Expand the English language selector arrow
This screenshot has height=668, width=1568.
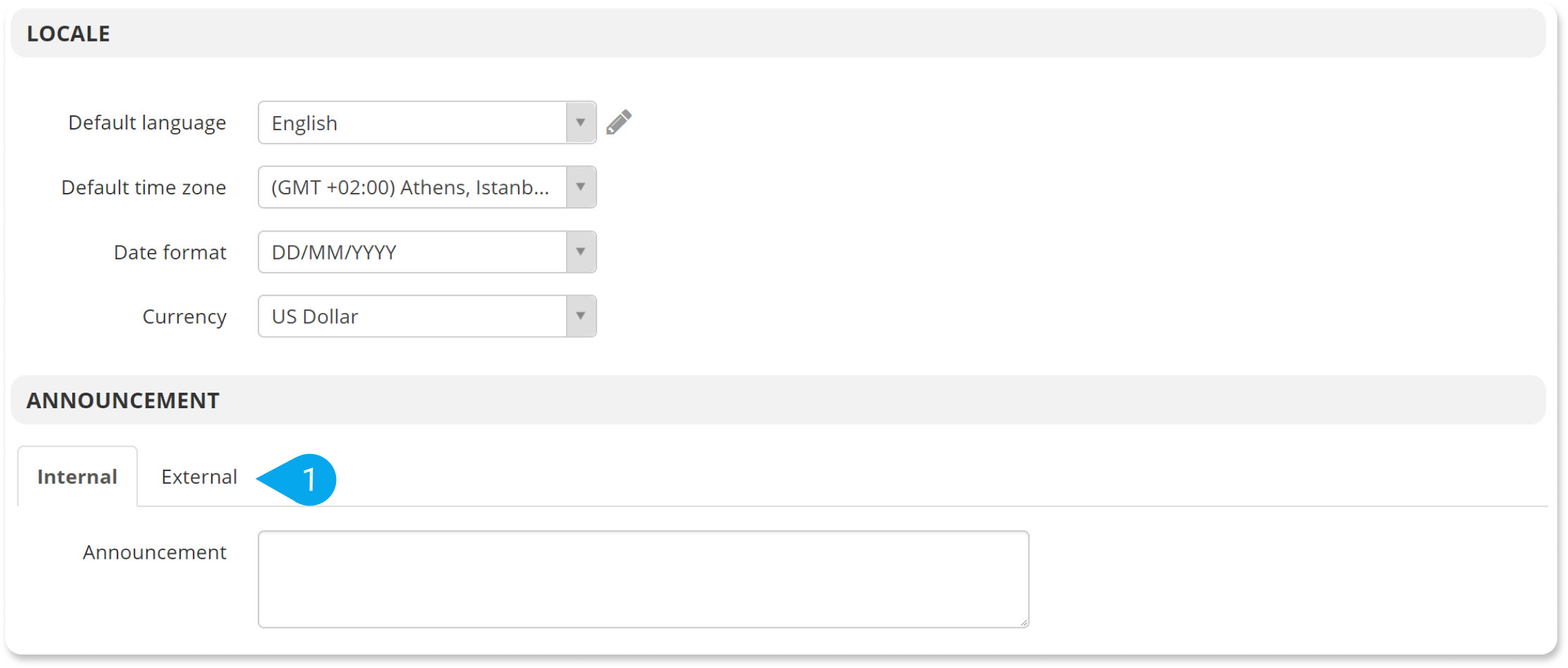581,122
